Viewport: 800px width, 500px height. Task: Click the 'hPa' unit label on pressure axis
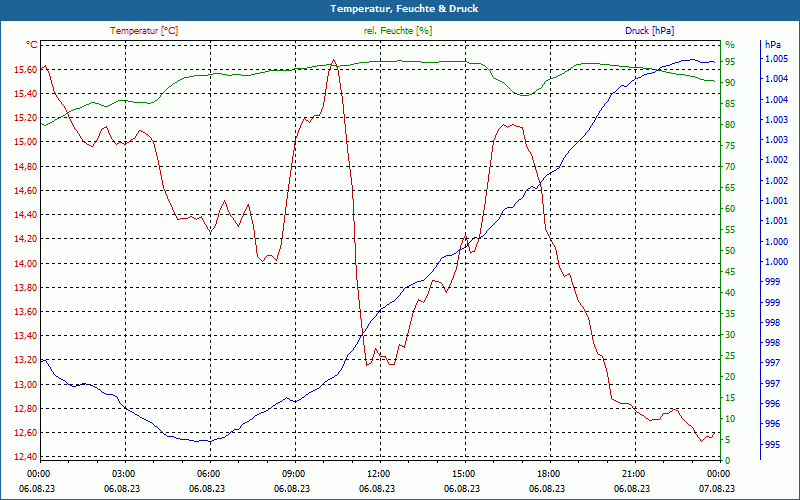773,45
